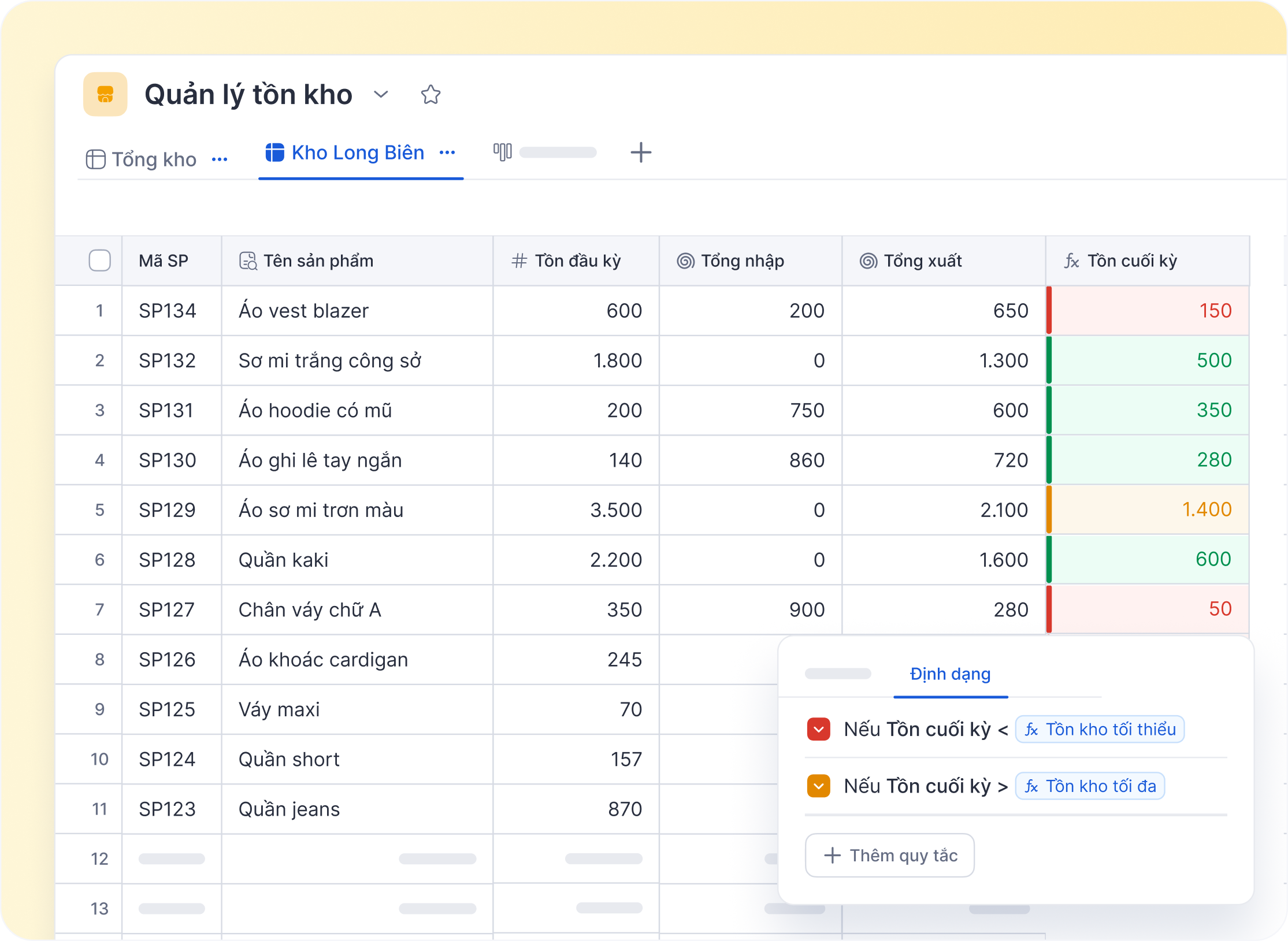Click the Tên sản phẩm column header
1288x941 pixels.
(318, 261)
